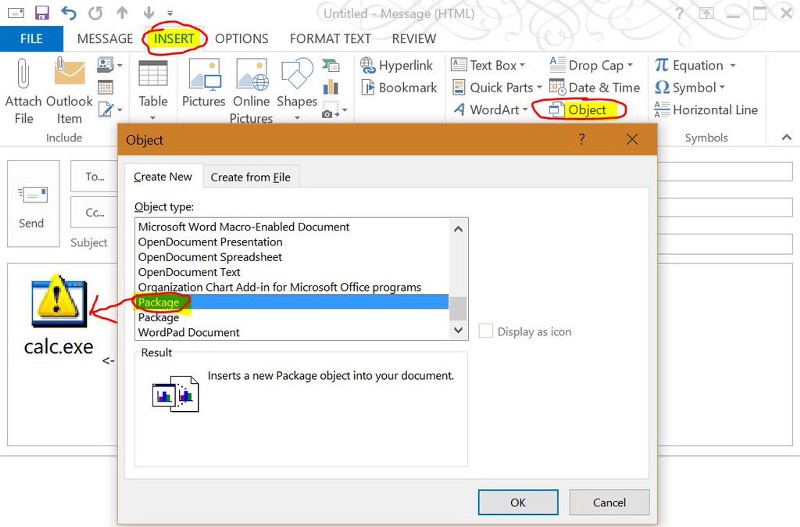This screenshot has height=527, width=800.
Task: Open the Outlook Item insert icon
Action: tap(69, 76)
